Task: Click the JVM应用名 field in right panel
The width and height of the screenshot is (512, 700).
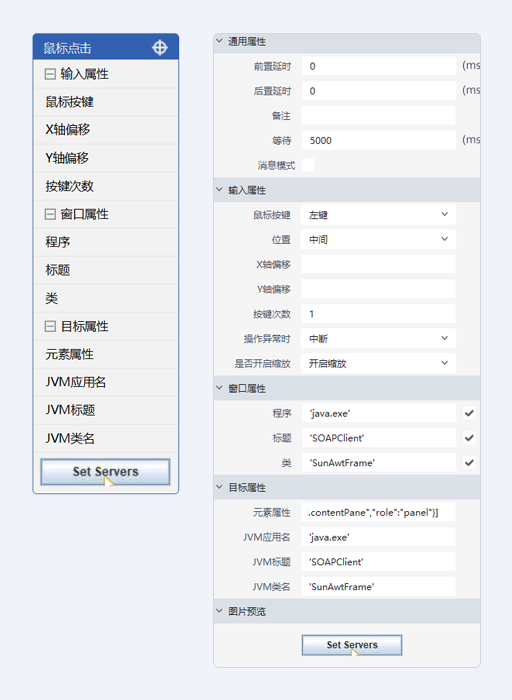Action: point(379,537)
